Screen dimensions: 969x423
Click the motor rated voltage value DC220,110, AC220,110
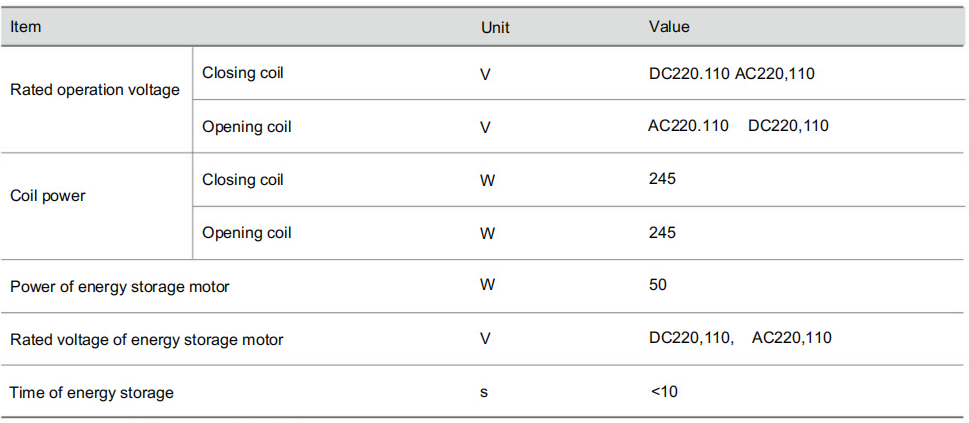point(740,338)
